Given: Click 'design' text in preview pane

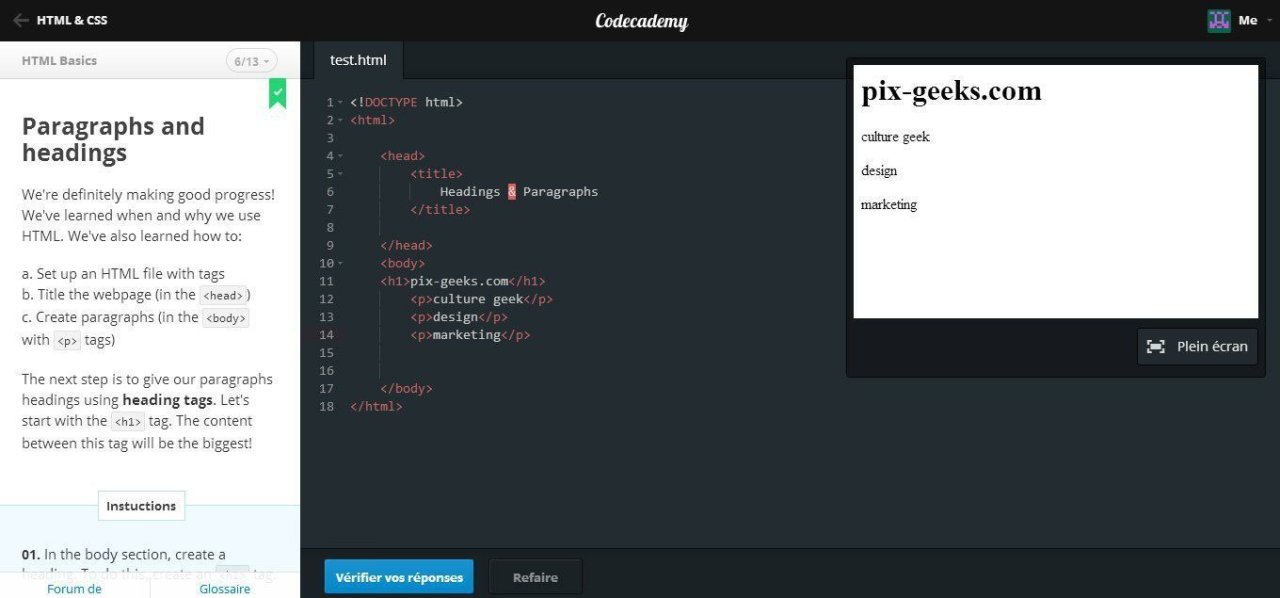Looking at the screenshot, I should [x=879, y=171].
